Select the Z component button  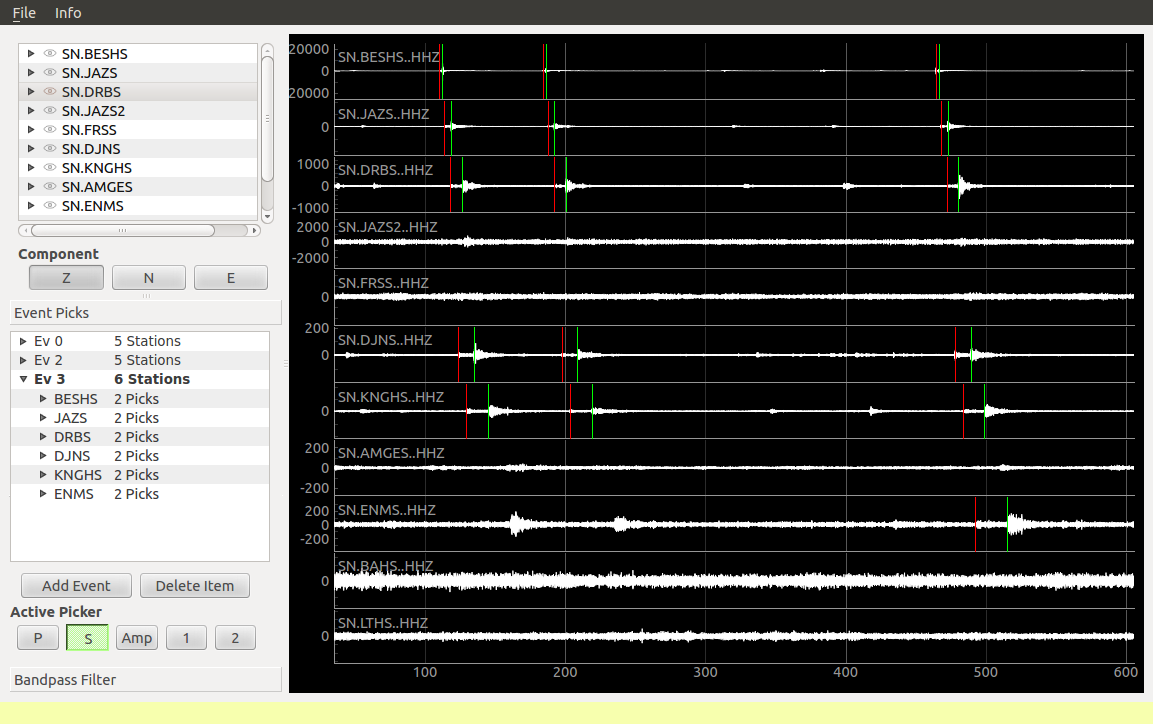(66, 278)
